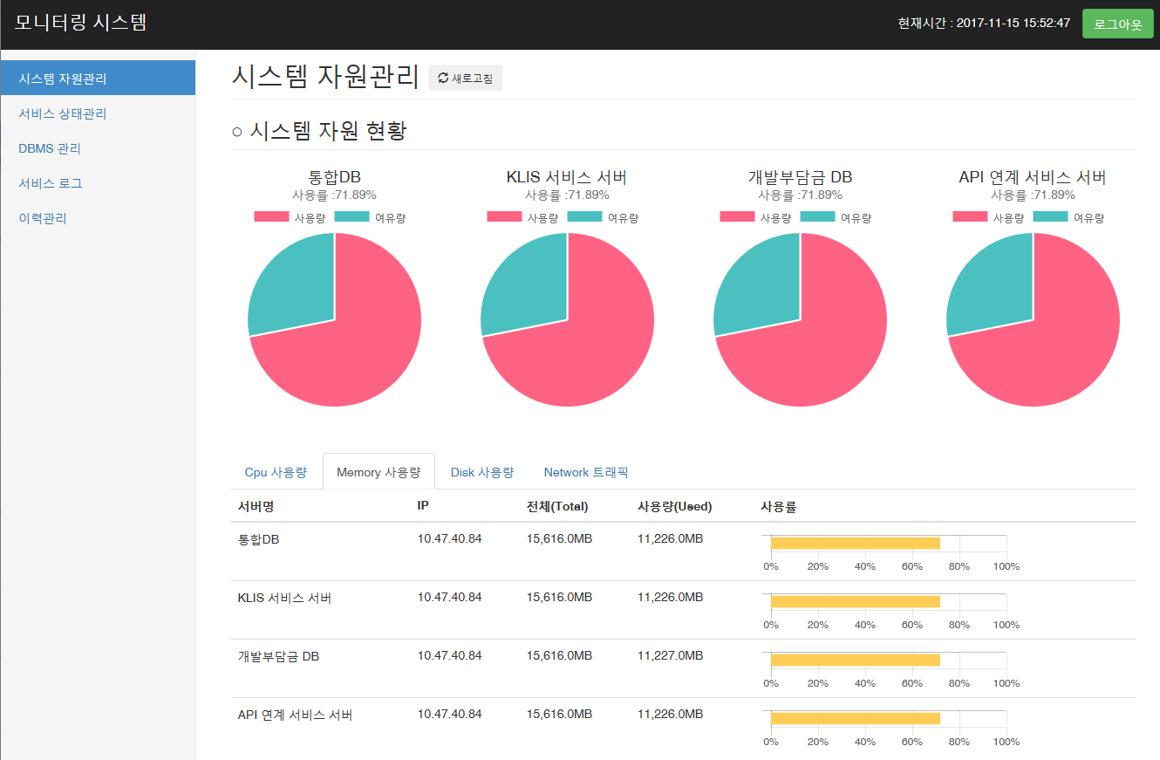Viewport: 1160px width, 760px height.
Task: Click the 사용량(Used) column header
Action: coord(675,506)
